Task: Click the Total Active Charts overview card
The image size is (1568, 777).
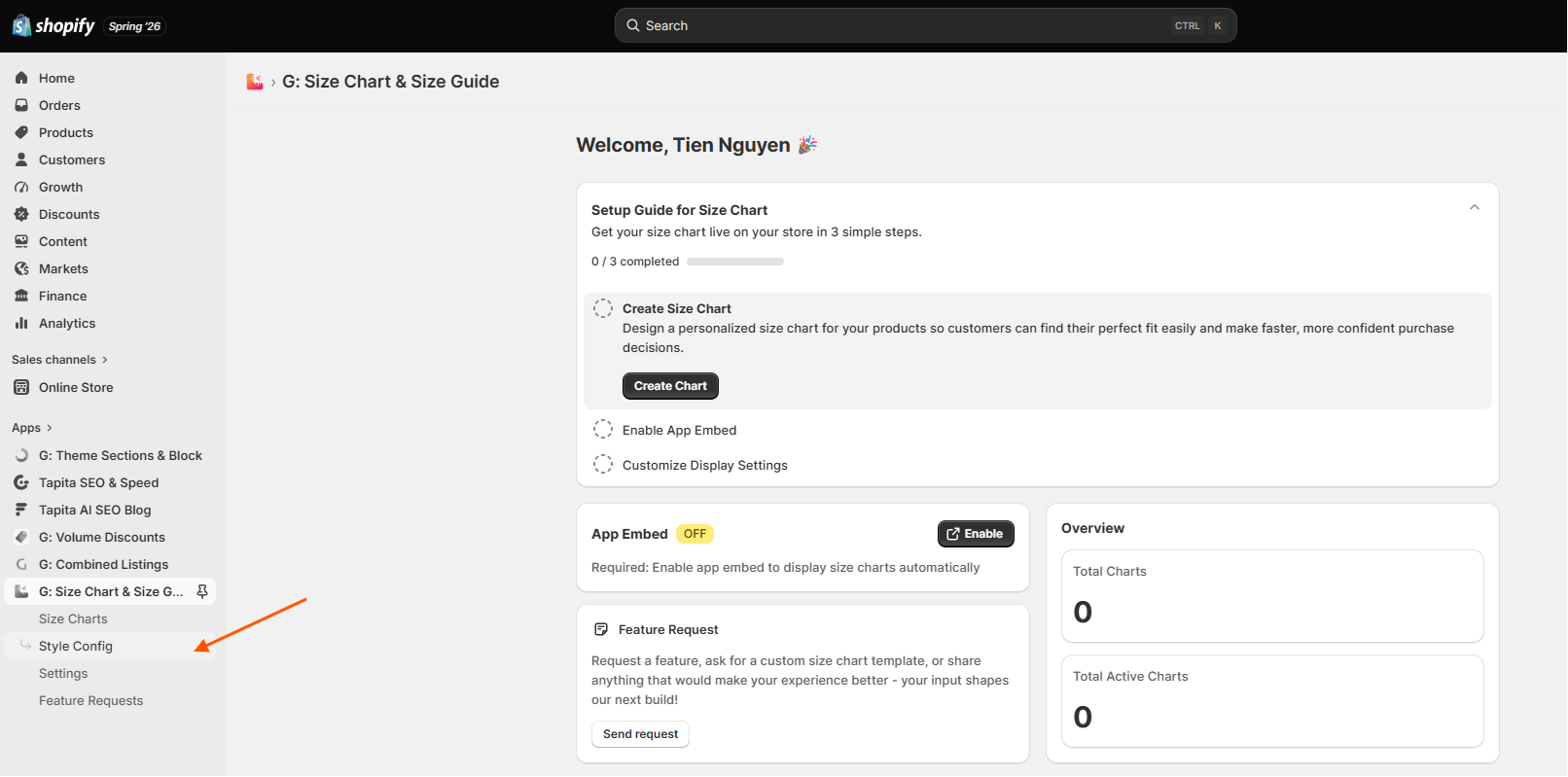Action: pos(1272,701)
